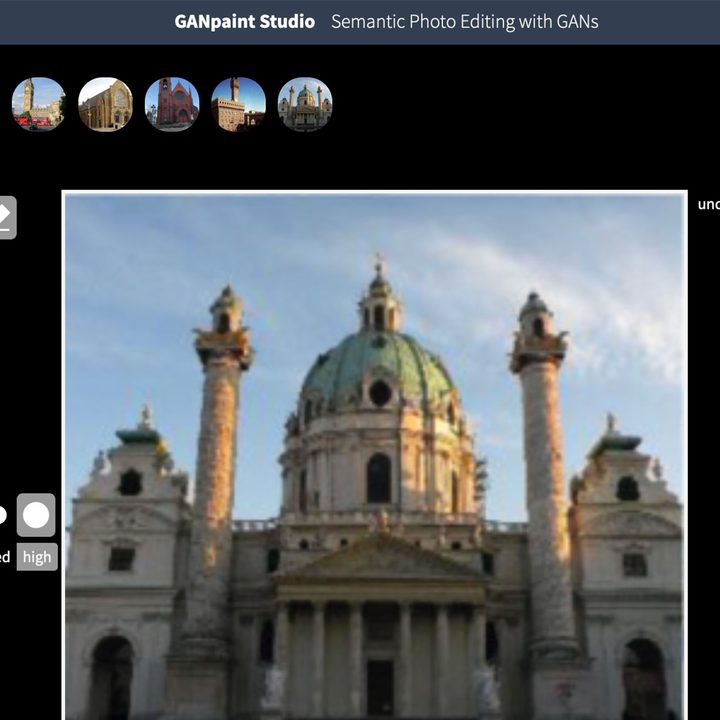
Task: Choose the tan stone church thumbnail
Action: coord(105,104)
